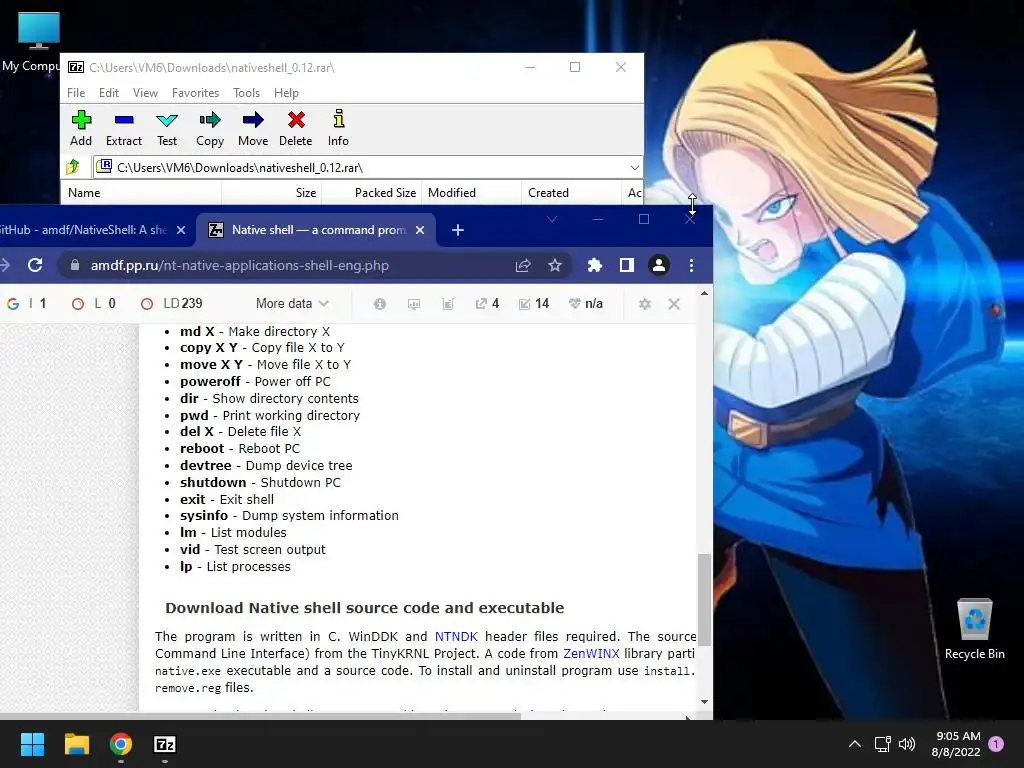This screenshot has height=768, width=1024.
Task: Sort 7-Zip list by Packed Size column
Action: click(372, 193)
